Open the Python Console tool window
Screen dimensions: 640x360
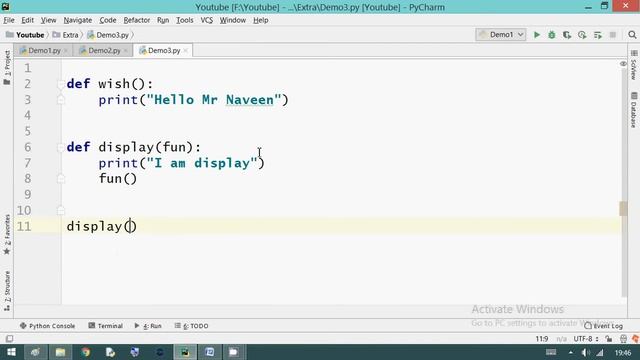click(47, 326)
